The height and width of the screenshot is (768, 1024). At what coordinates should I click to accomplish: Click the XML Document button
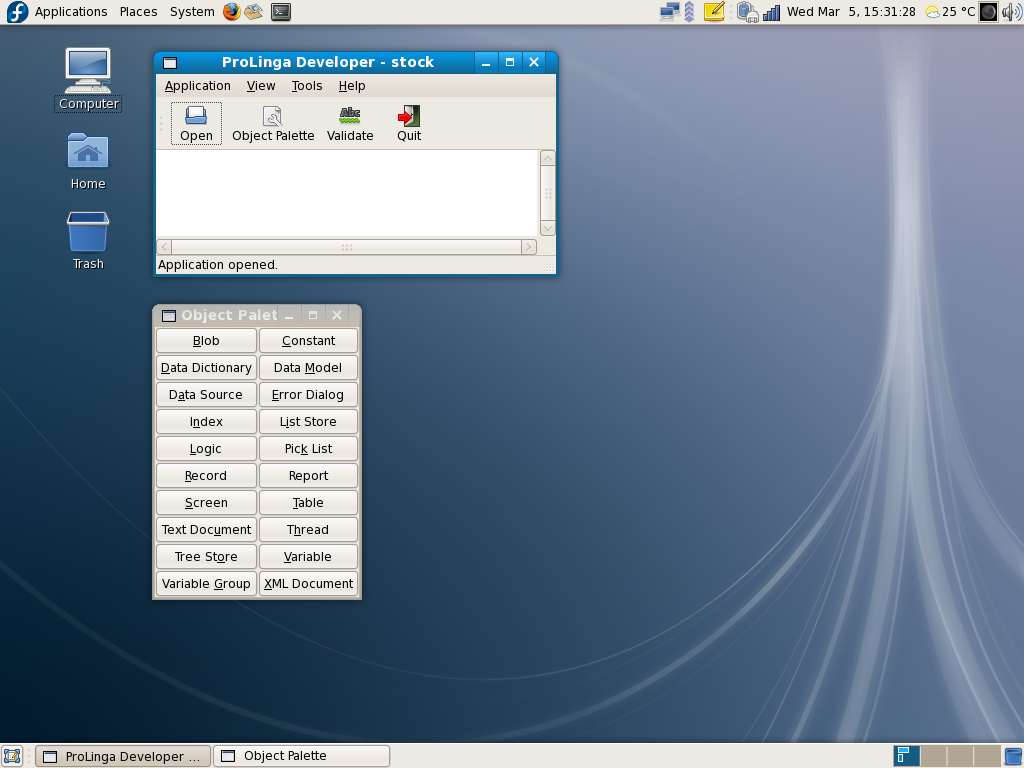(308, 584)
